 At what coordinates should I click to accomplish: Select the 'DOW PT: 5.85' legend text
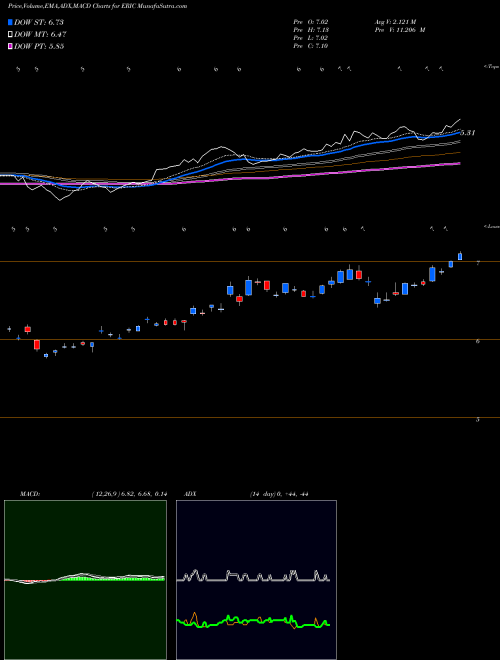39,46
